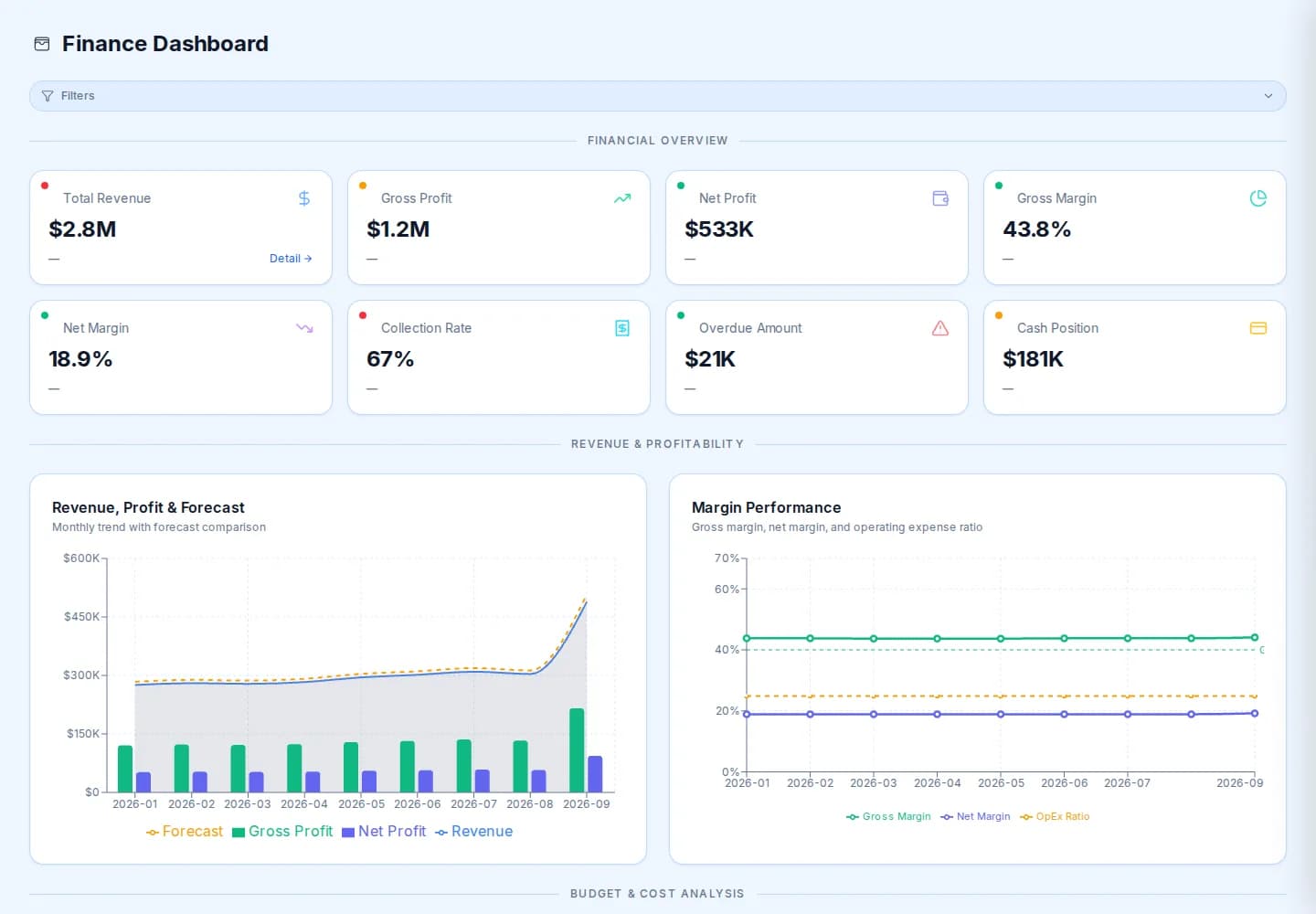
Task: Click the orange status dot on Gross Profit
Action: click(x=363, y=186)
